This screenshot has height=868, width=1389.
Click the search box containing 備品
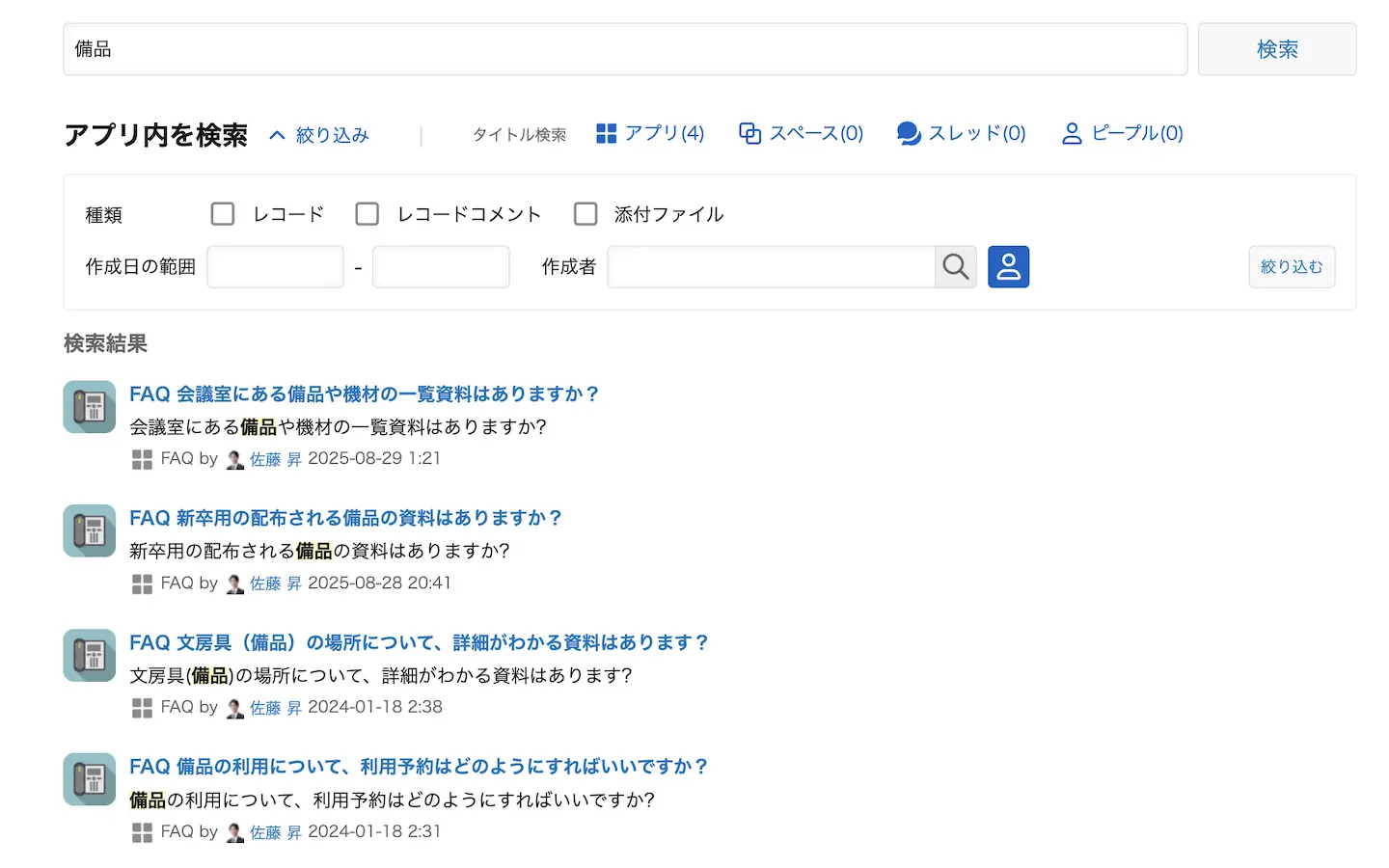point(624,49)
